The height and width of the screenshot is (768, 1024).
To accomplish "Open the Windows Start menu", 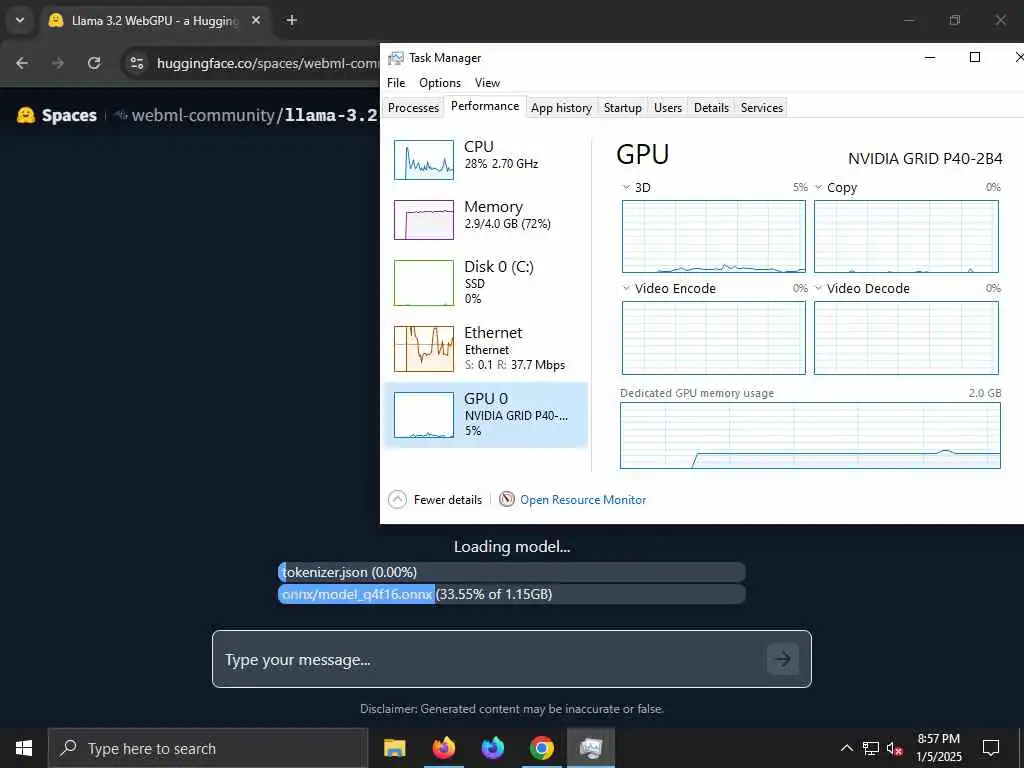I will pyautogui.click(x=24, y=748).
